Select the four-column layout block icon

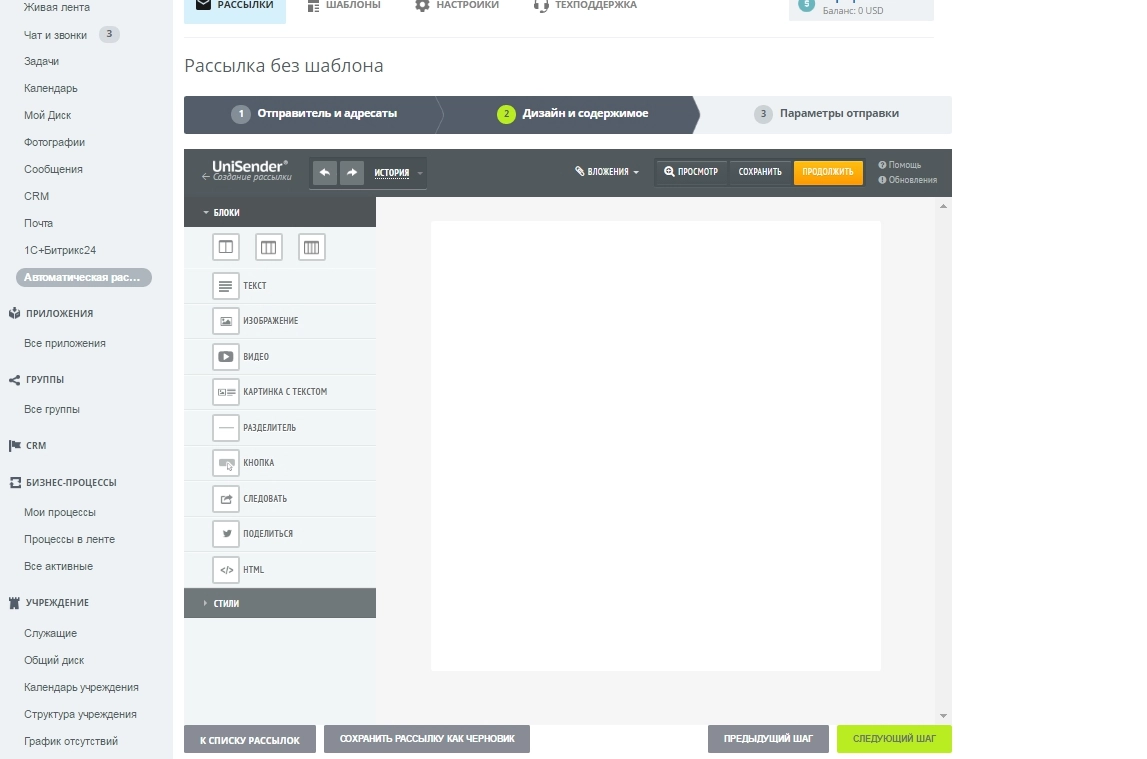tap(312, 247)
